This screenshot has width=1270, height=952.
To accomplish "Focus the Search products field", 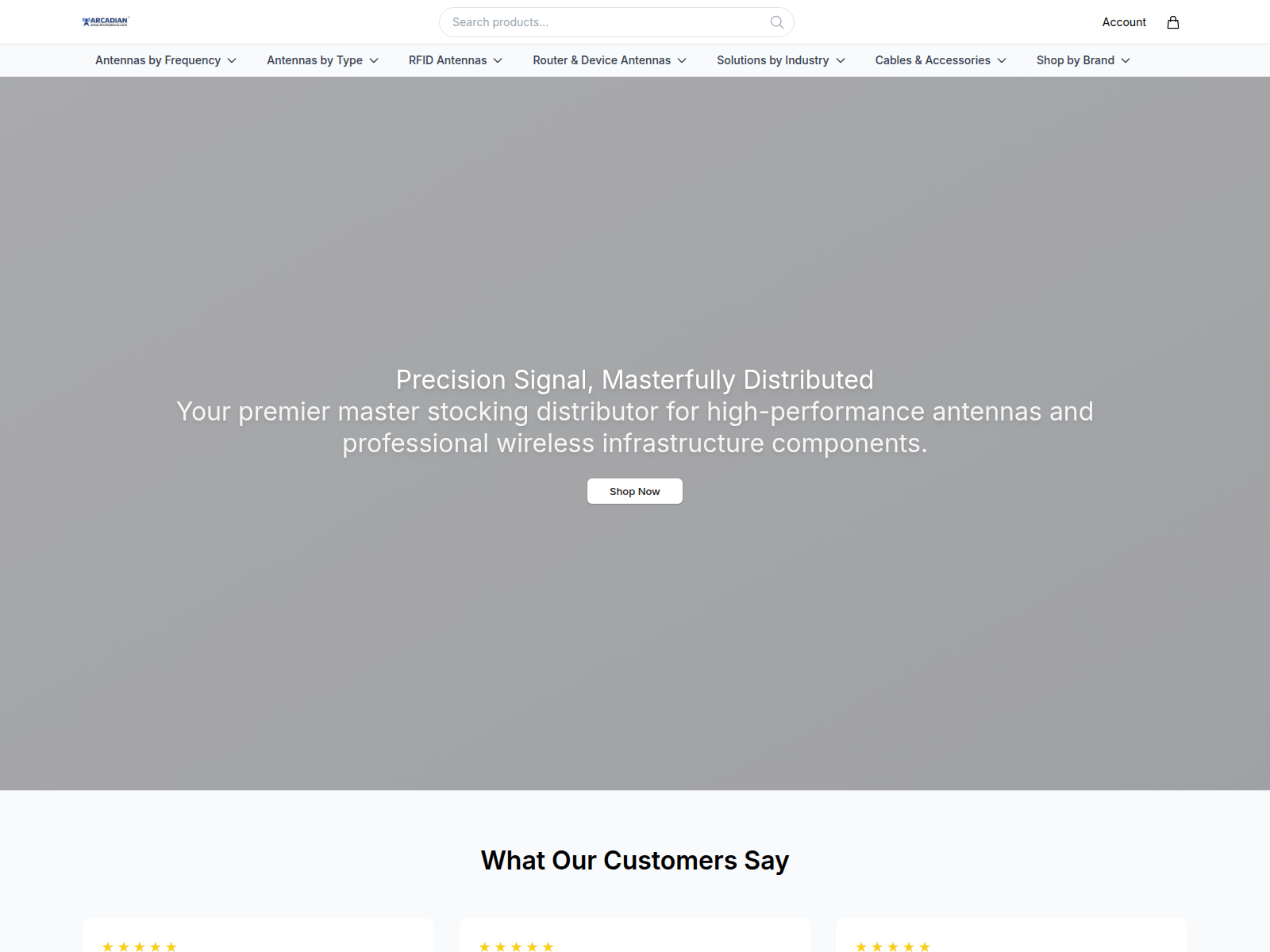I will click(617, 22).
